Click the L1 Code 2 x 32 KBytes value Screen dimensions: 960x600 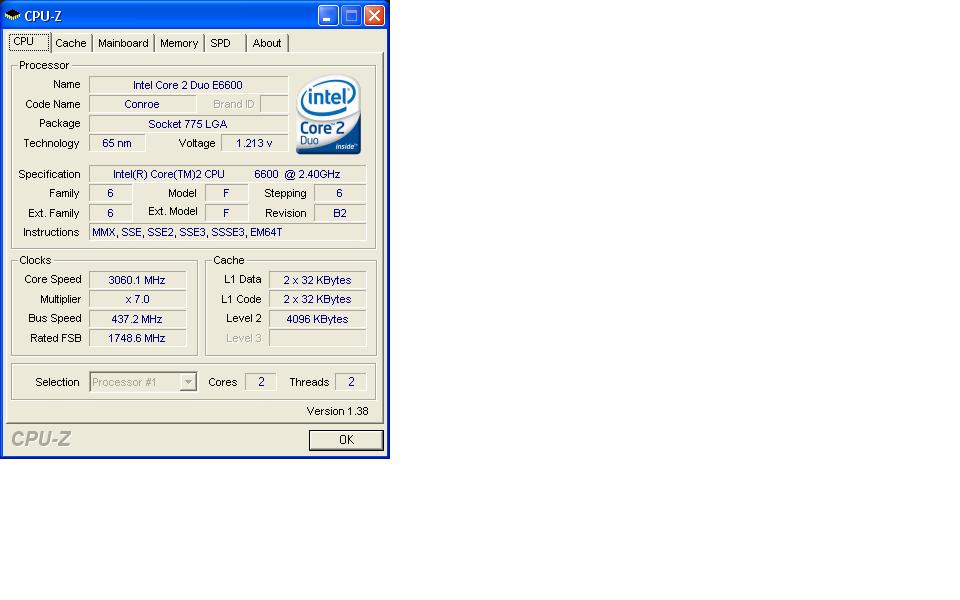pyautogui.click(x=317, y=299)
